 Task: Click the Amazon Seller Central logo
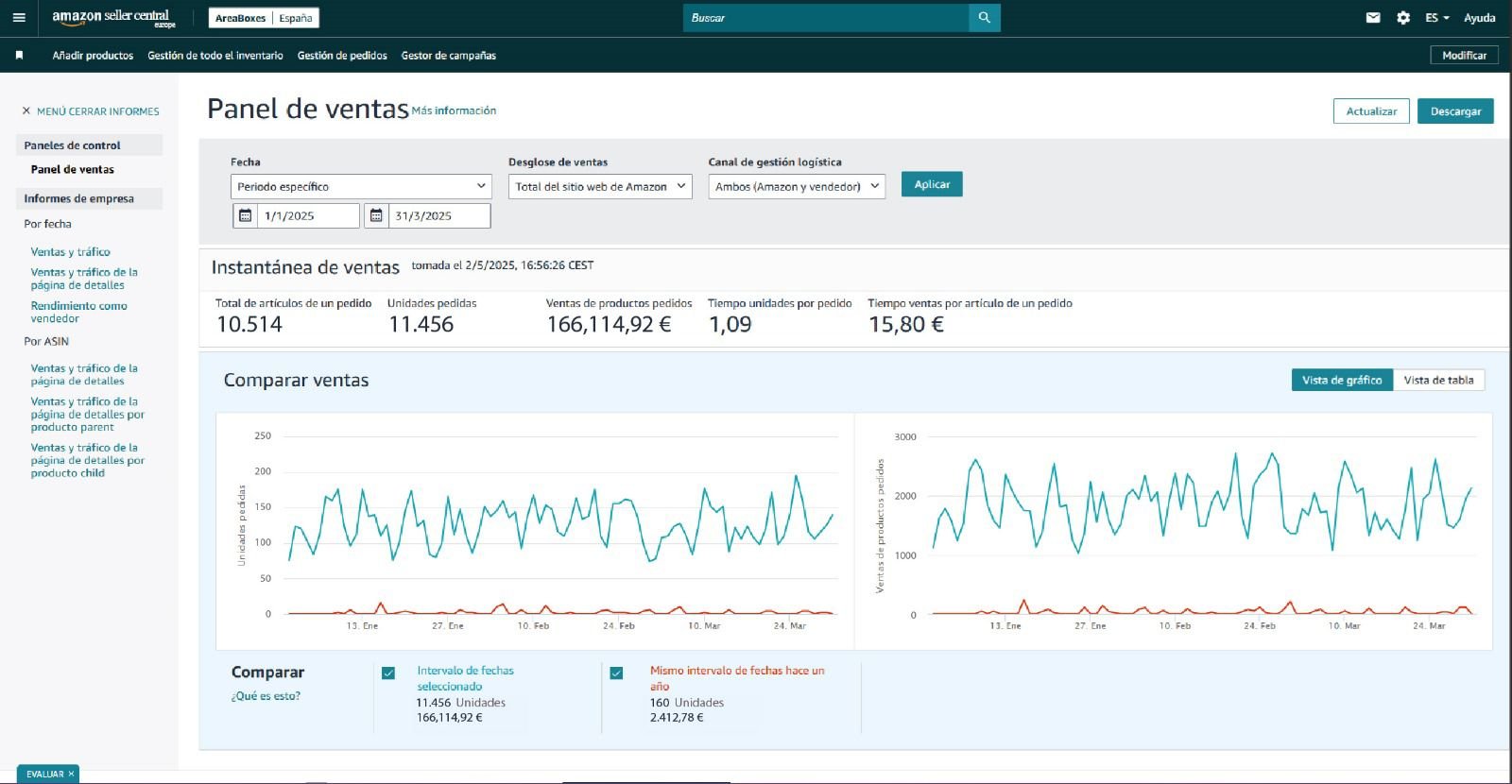[113, 18]
